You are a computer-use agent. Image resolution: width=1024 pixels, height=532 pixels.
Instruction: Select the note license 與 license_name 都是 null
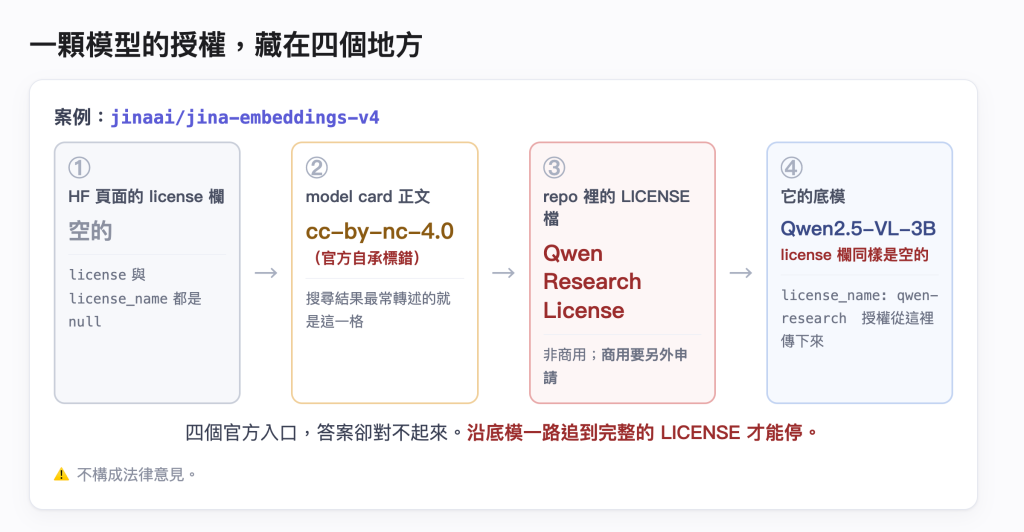click(x=135, y=298)
